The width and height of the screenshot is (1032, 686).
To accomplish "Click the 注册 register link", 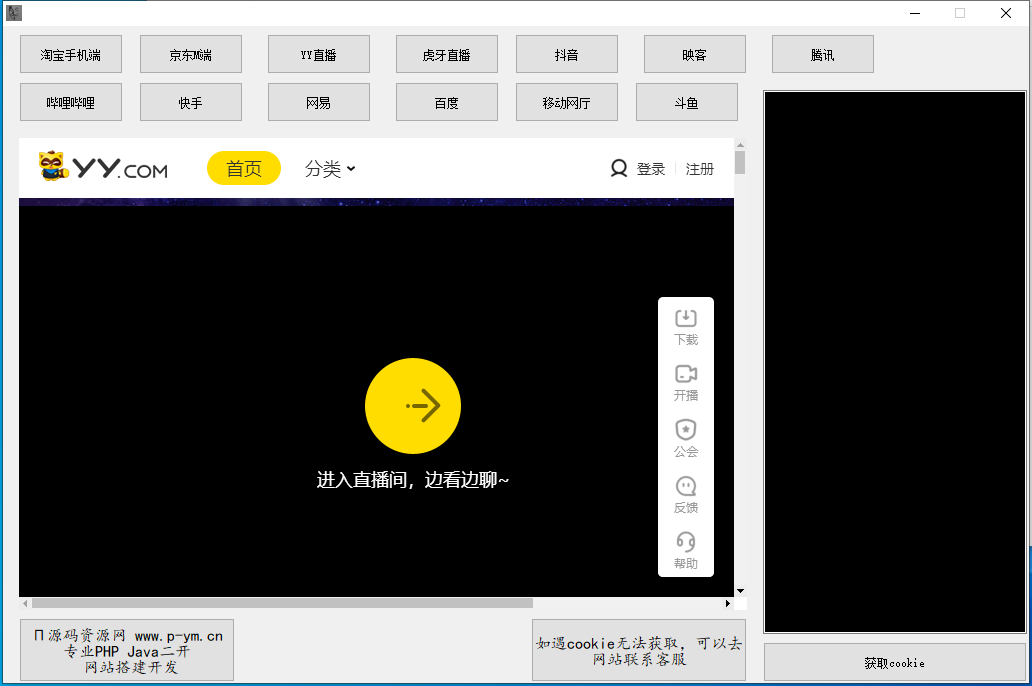I will 700,169.
